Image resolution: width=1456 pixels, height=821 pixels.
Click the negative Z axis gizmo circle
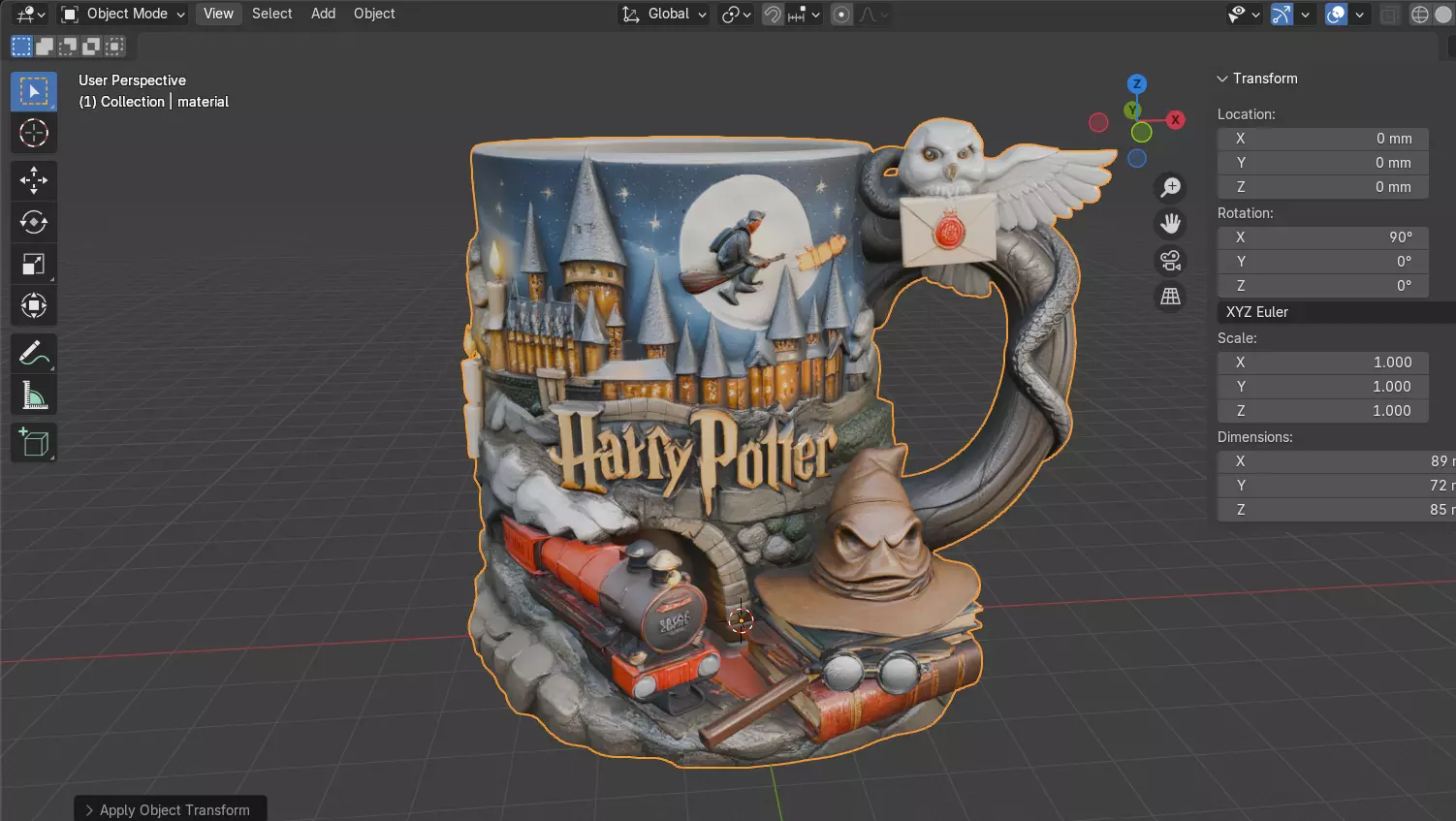[x=1137, y=158]
